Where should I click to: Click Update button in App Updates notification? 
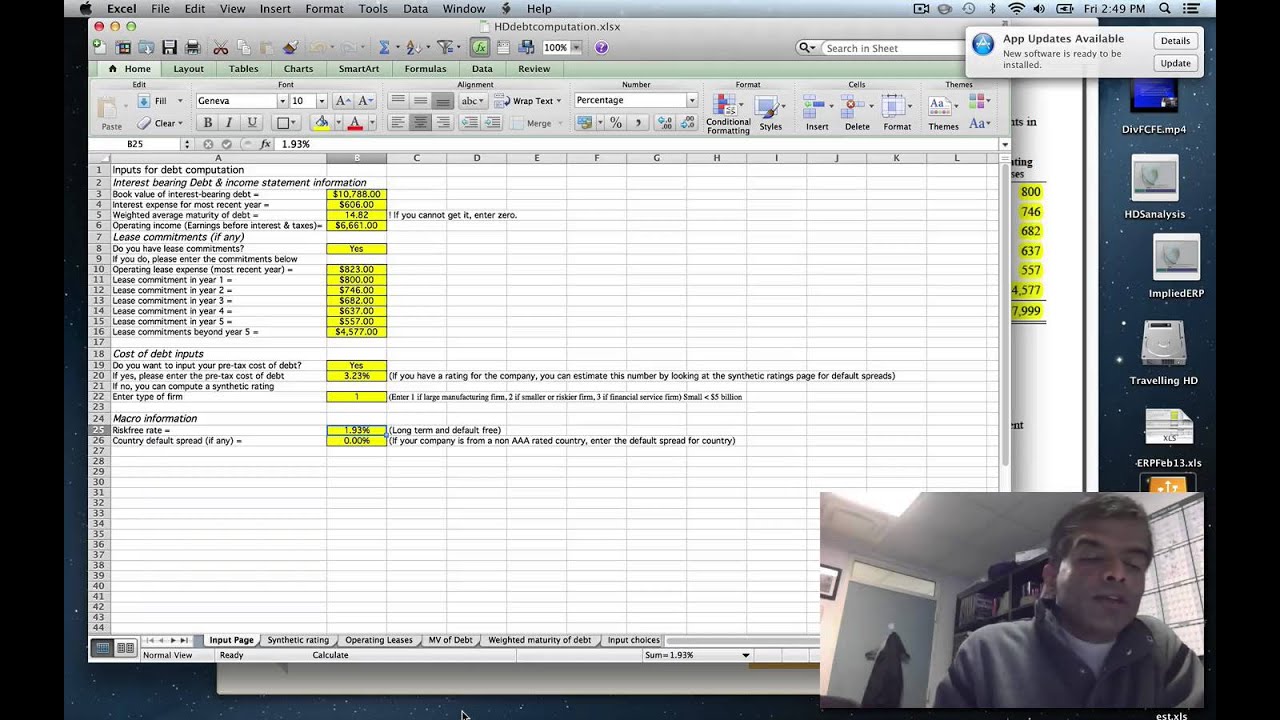1175,63
